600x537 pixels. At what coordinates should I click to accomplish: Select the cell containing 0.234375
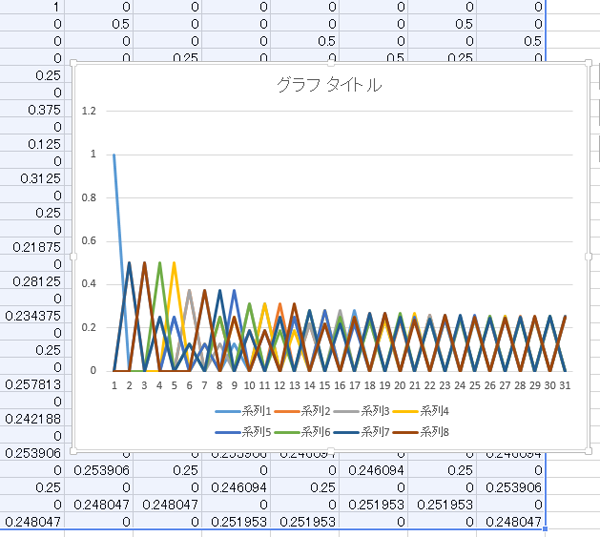click(32, 316)
